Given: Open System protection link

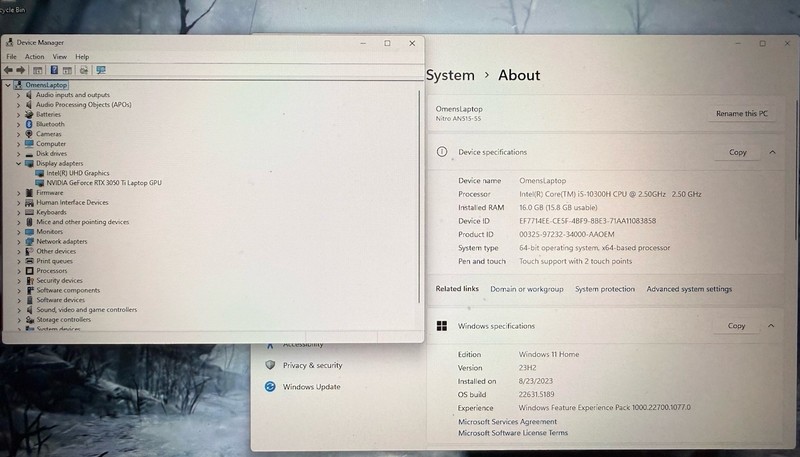Looking at the screenshot, I should coord(605,289).
